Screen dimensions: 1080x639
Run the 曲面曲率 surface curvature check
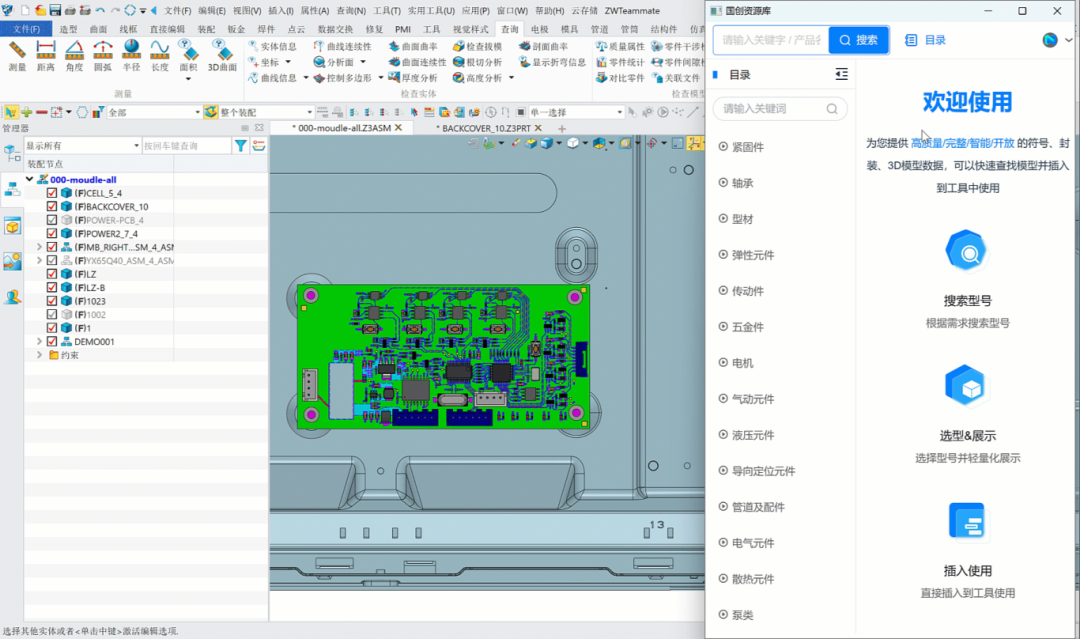coord(413,46)
